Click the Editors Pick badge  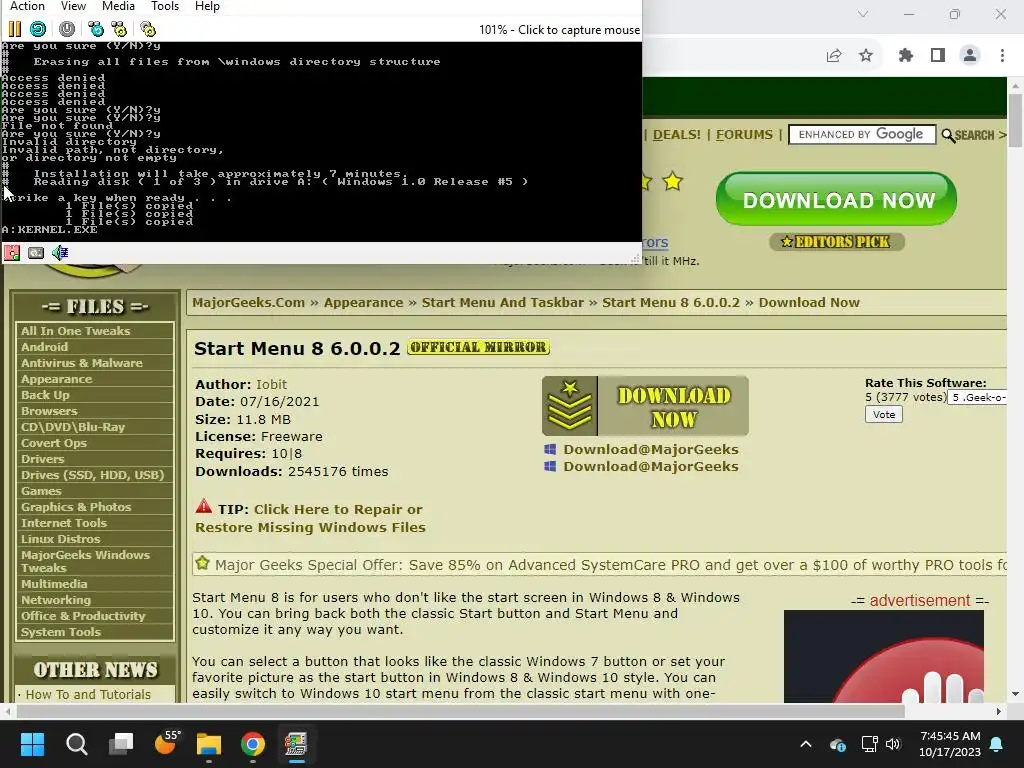pyautogui.click(x=837, y=242)
